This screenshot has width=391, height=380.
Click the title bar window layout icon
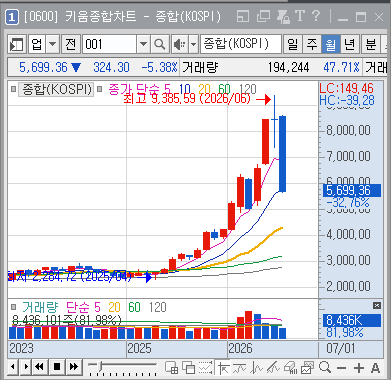click(x=243, y=16)
